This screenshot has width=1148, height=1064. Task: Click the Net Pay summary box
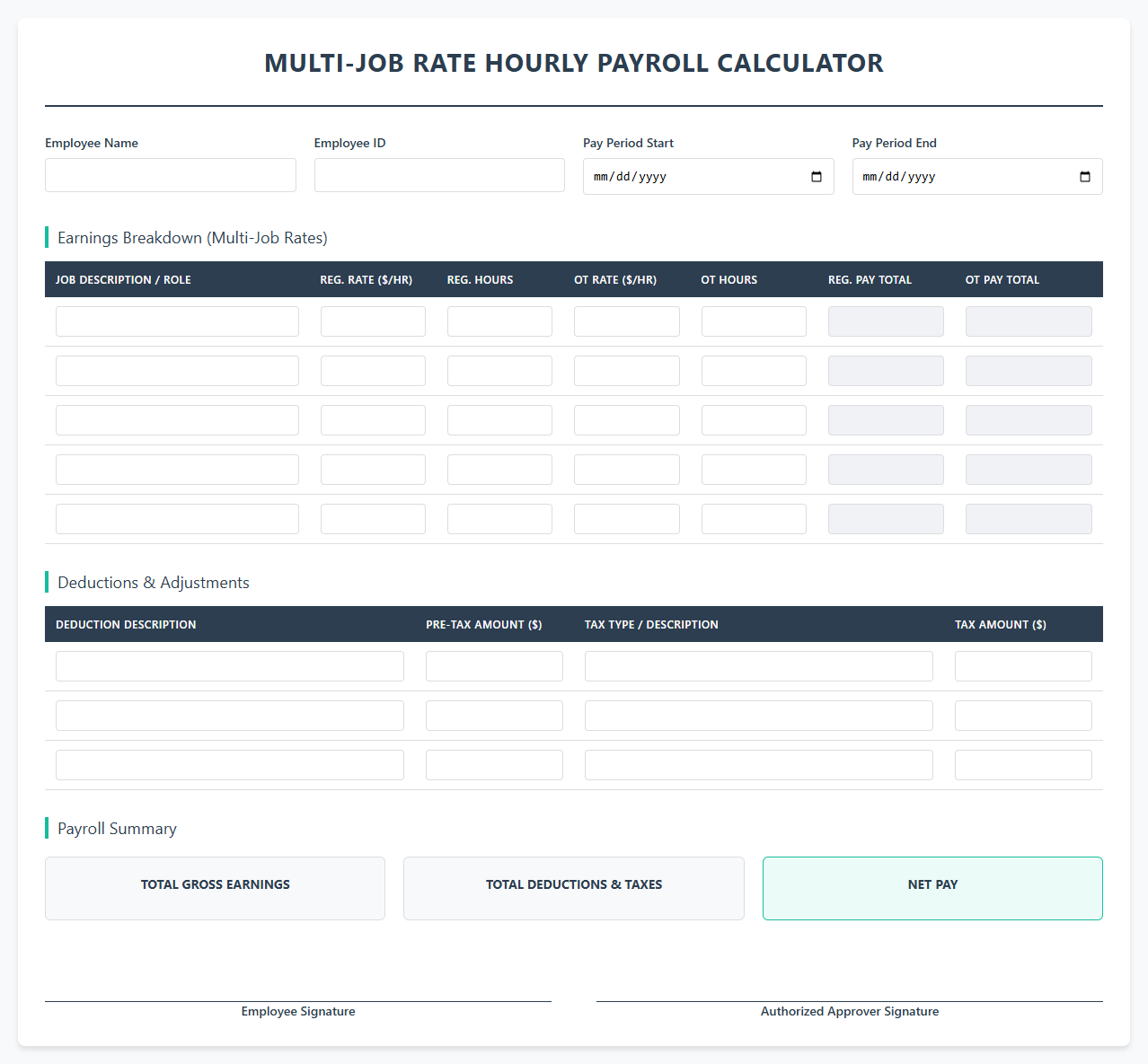tap(932, 888)
